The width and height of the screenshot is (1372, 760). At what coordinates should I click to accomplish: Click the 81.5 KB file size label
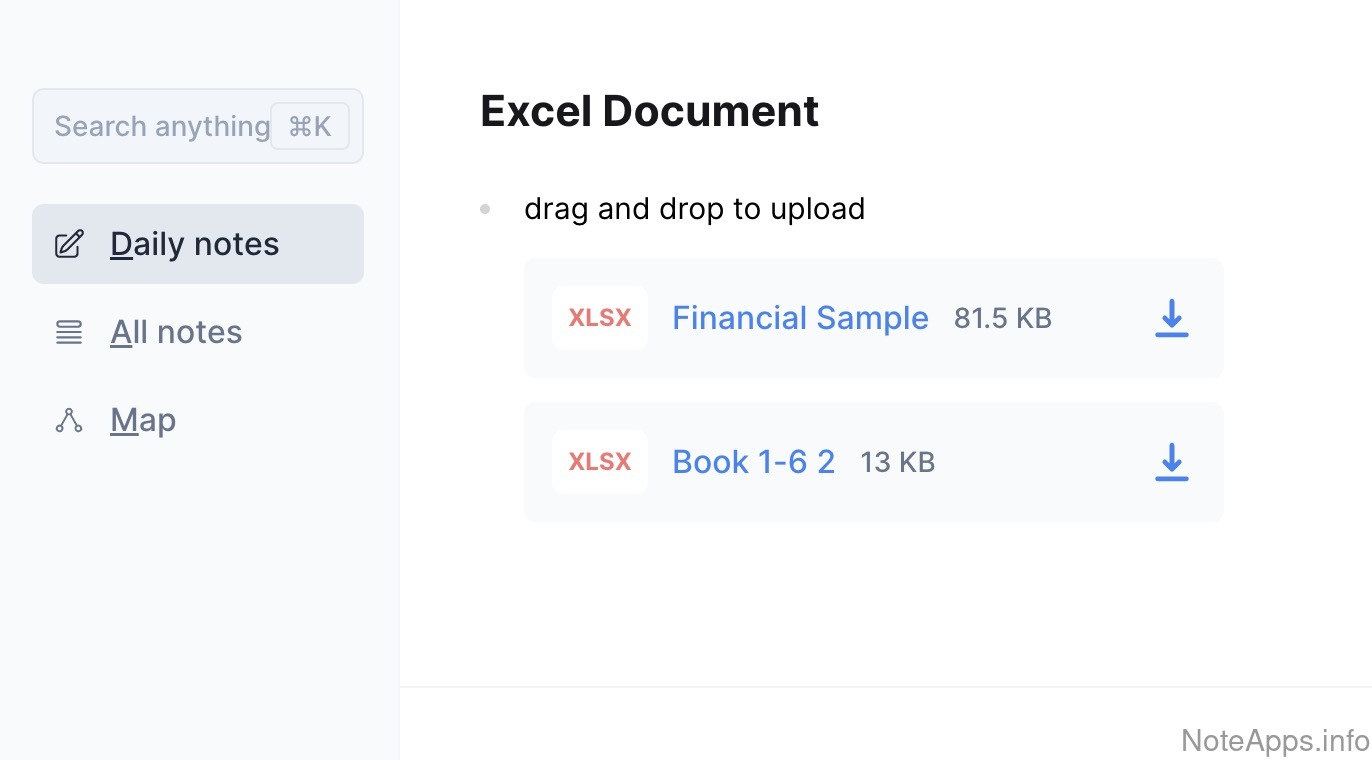[x=1002, y=318]
